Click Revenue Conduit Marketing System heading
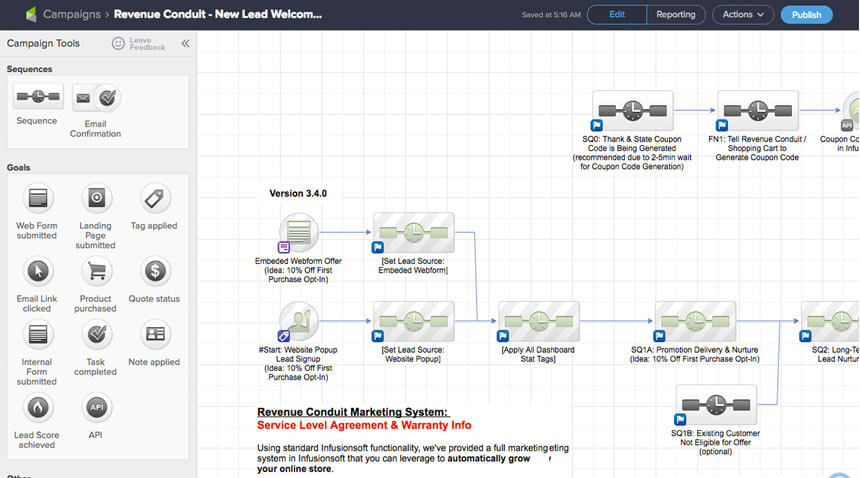 pos(353,412)
